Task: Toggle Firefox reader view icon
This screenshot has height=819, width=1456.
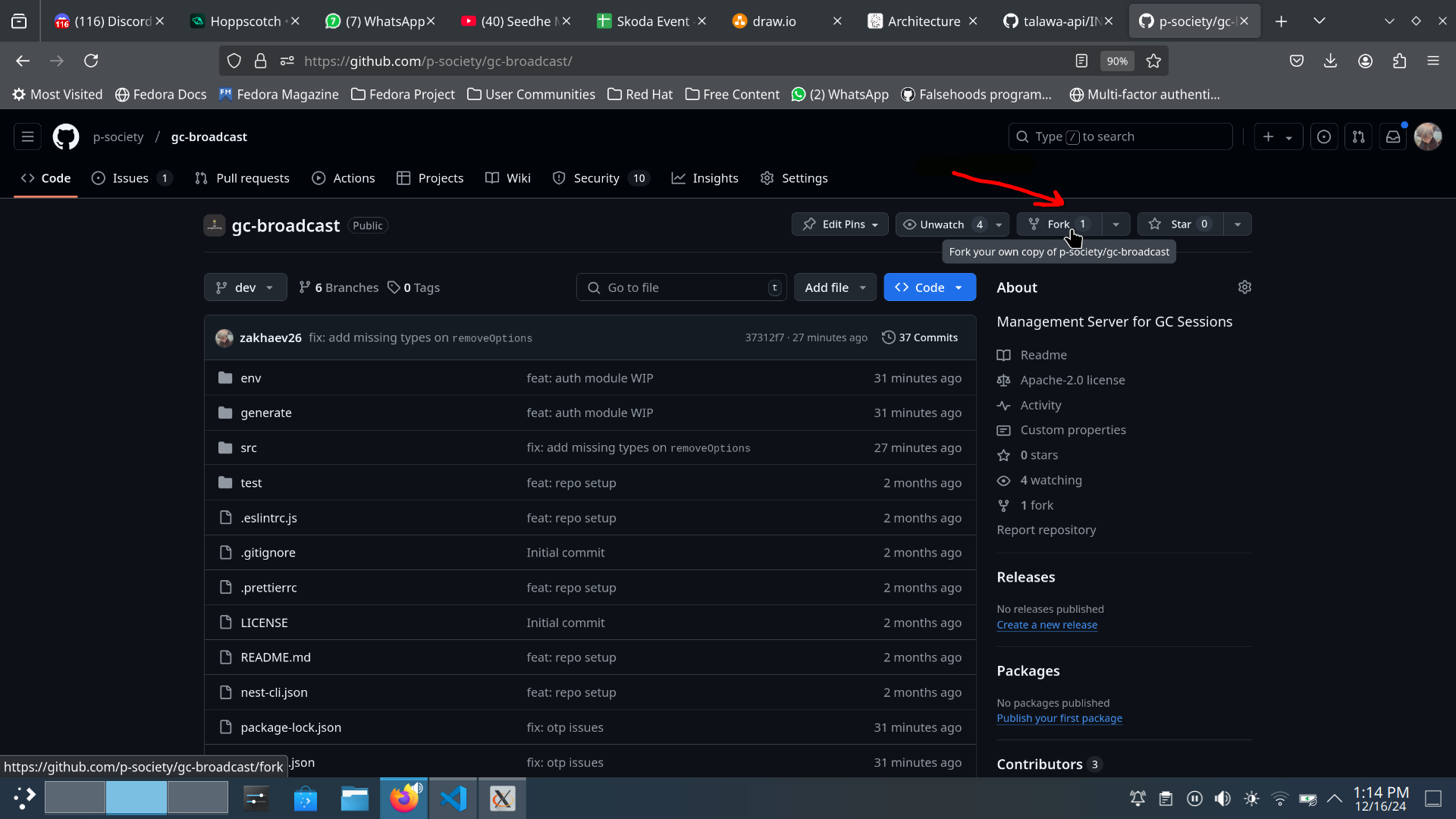Action: [1081, 61]
